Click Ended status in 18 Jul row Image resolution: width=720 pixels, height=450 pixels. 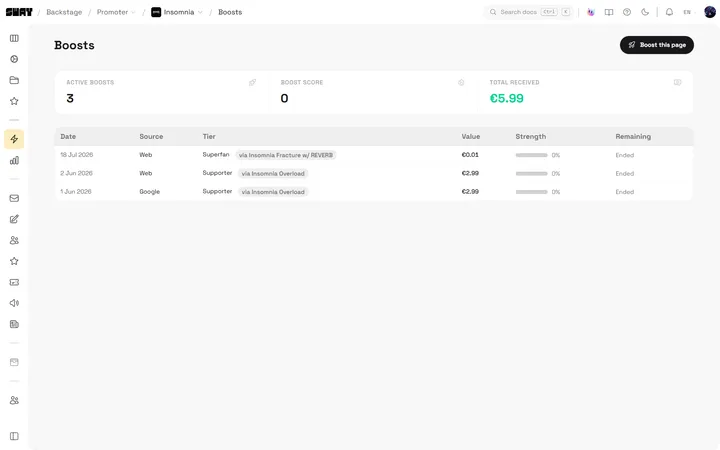click(624, 155)
